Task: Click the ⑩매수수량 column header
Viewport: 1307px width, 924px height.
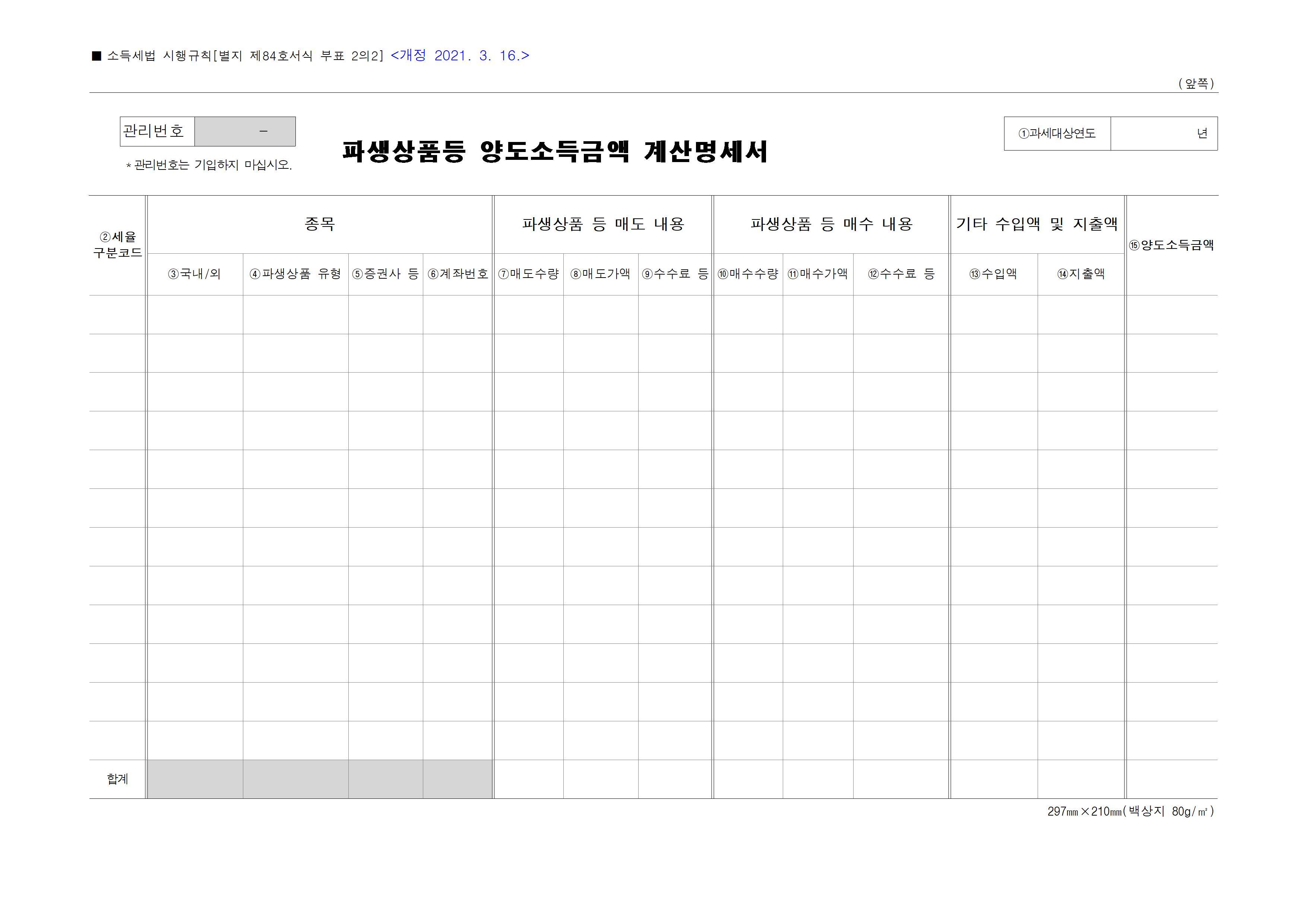Action: coord(747,274)
